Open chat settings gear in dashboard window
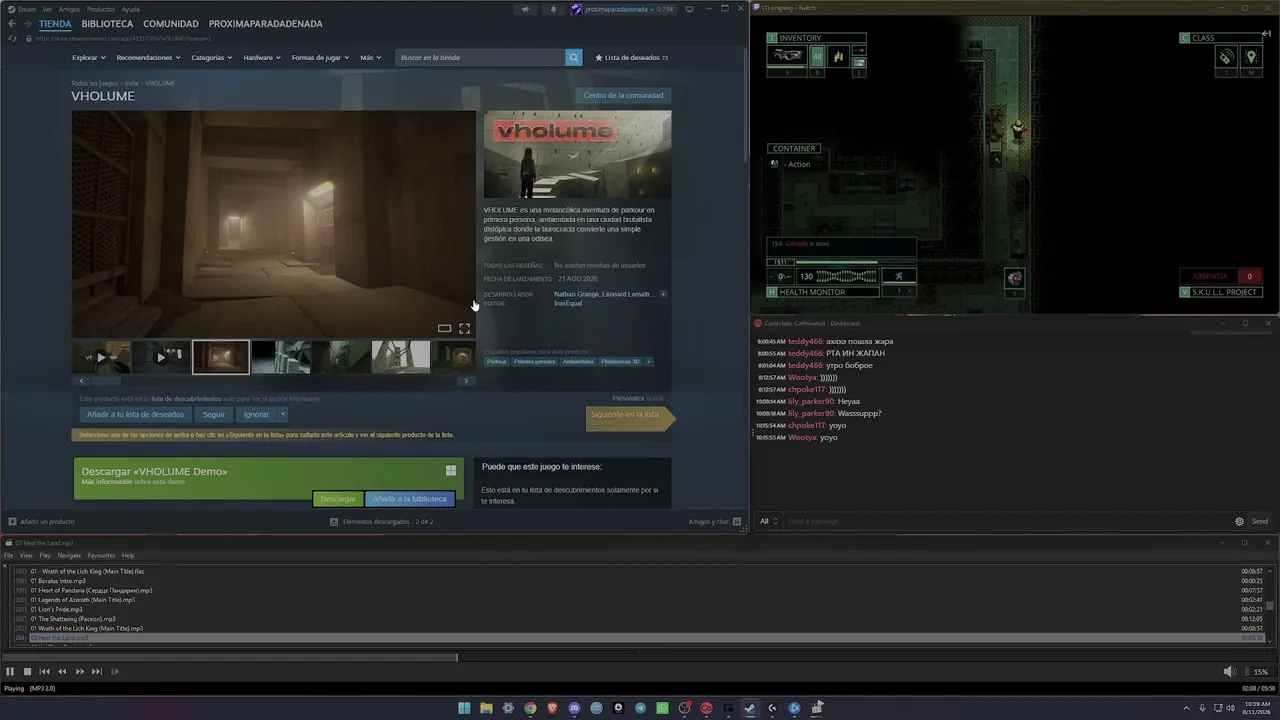 coord(1239,521)
